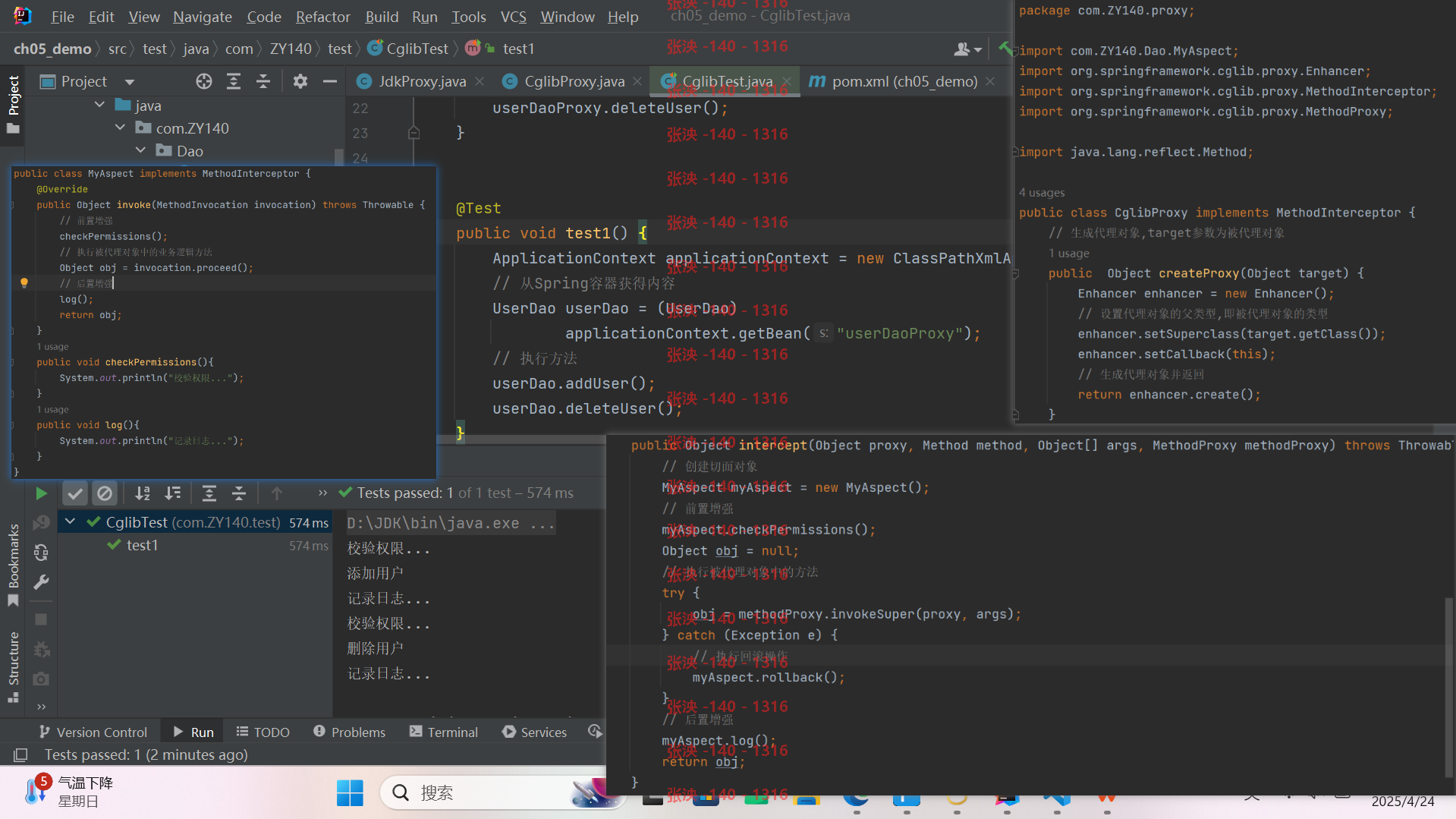Toggle Show Ignored tests button
Screen dimensions: 1456x819
point(105,493)
